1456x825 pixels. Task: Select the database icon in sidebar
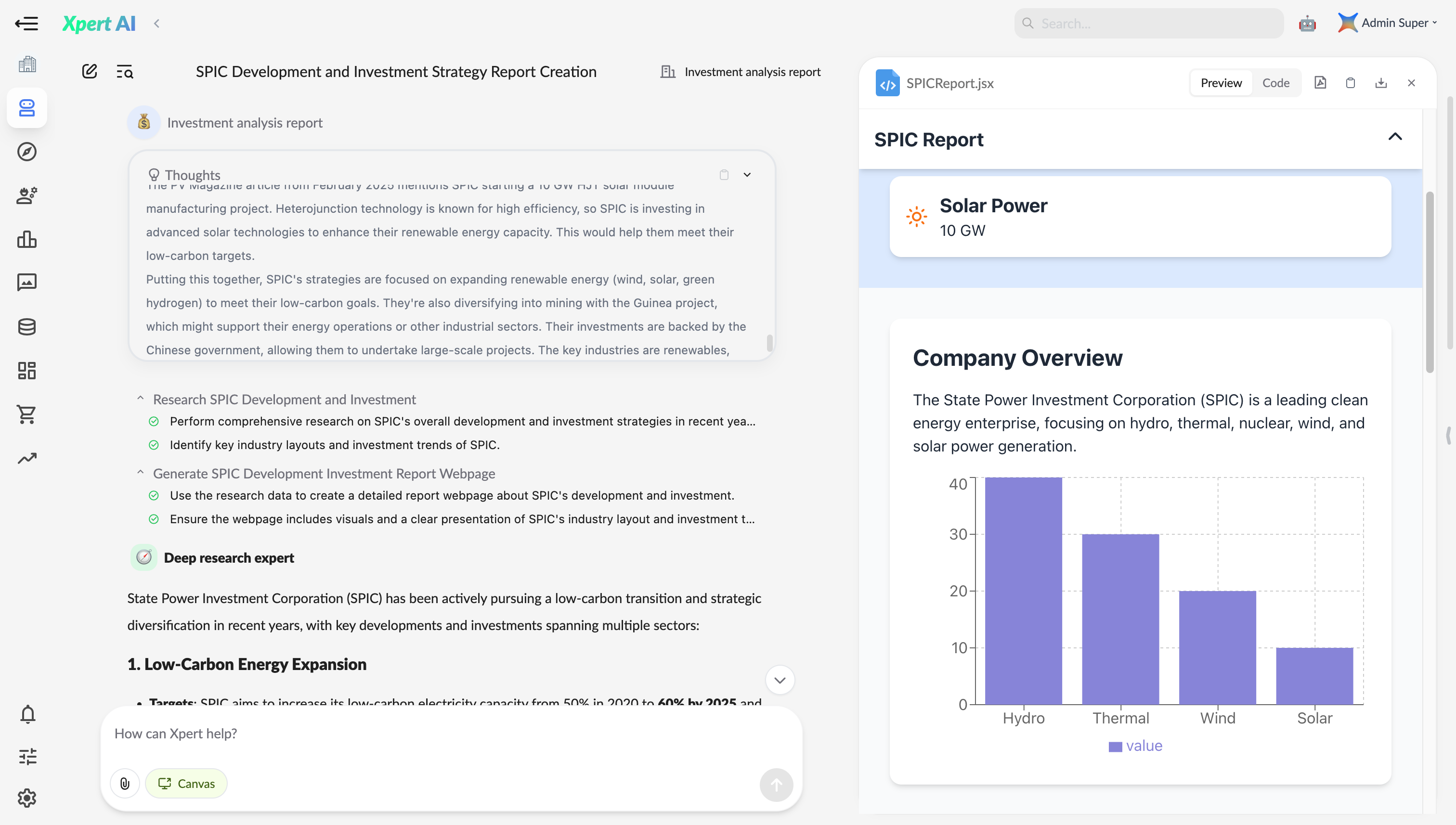[26, 327]
